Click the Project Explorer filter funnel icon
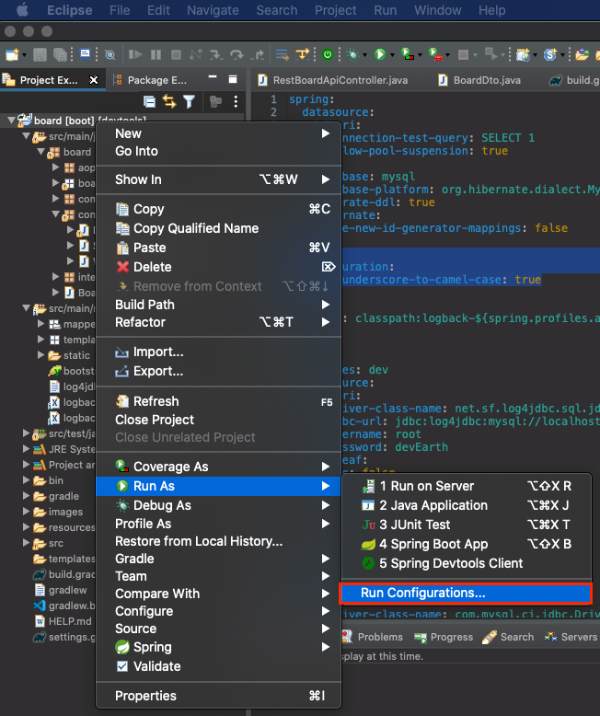Screen dimensions: 600x716 pos(189,101)
